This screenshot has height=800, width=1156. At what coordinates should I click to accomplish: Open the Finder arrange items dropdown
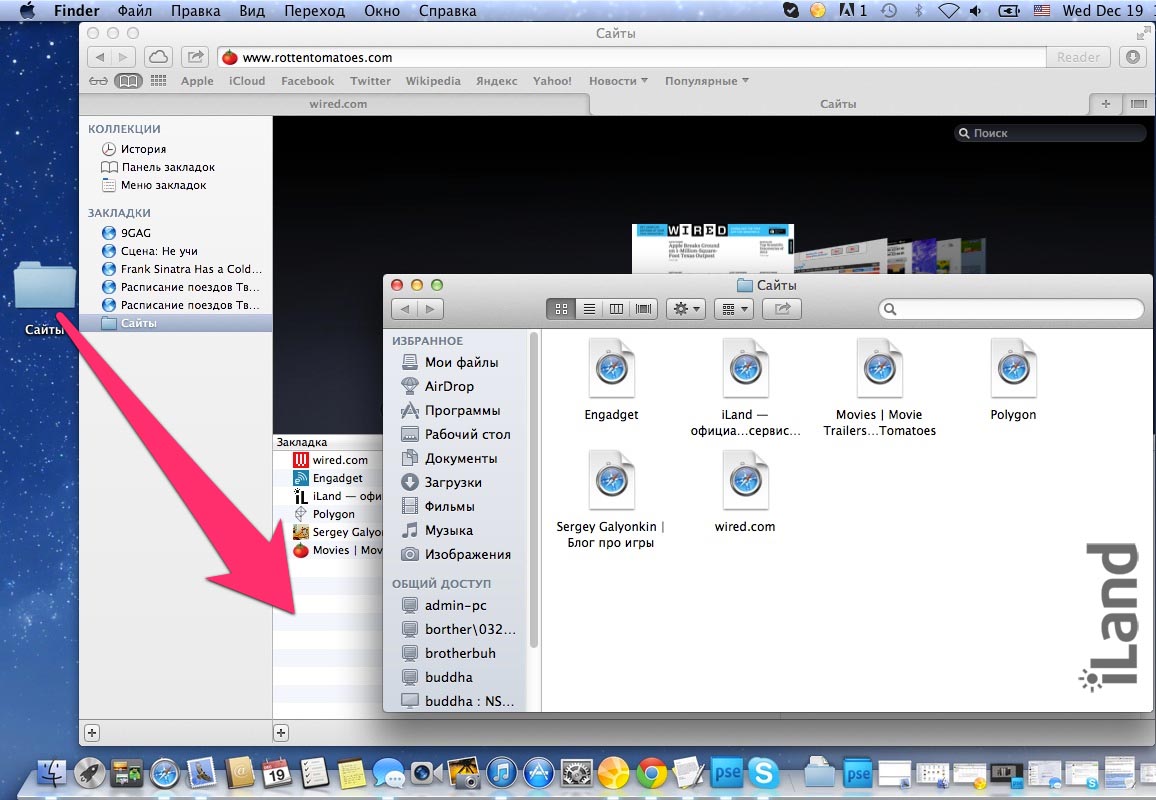pos(734,309)
